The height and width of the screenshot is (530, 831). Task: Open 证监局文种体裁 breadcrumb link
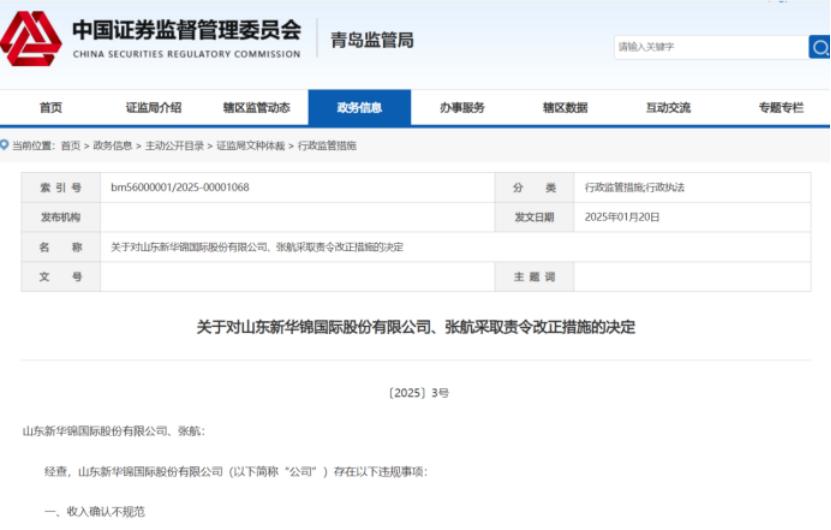click(250, 146)
